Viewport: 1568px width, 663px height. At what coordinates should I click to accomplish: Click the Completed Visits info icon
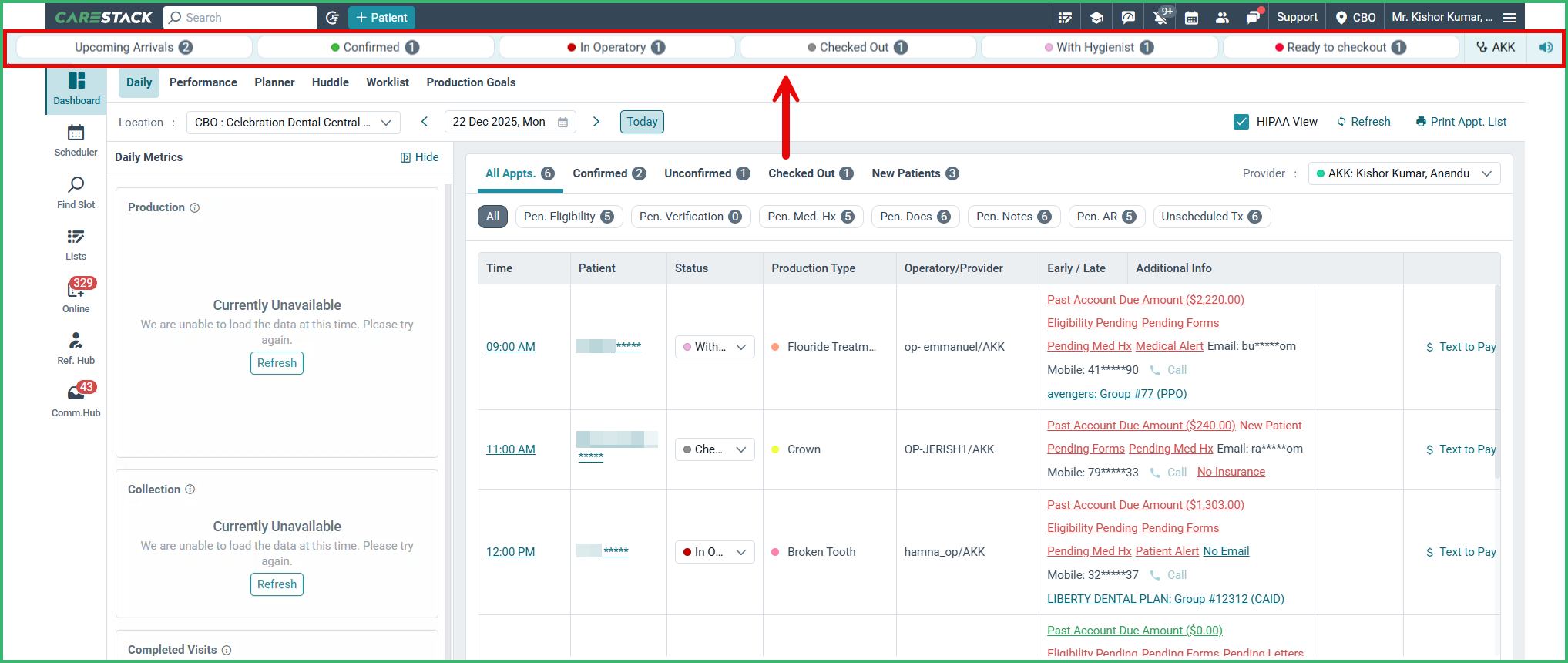click(227, 650)
